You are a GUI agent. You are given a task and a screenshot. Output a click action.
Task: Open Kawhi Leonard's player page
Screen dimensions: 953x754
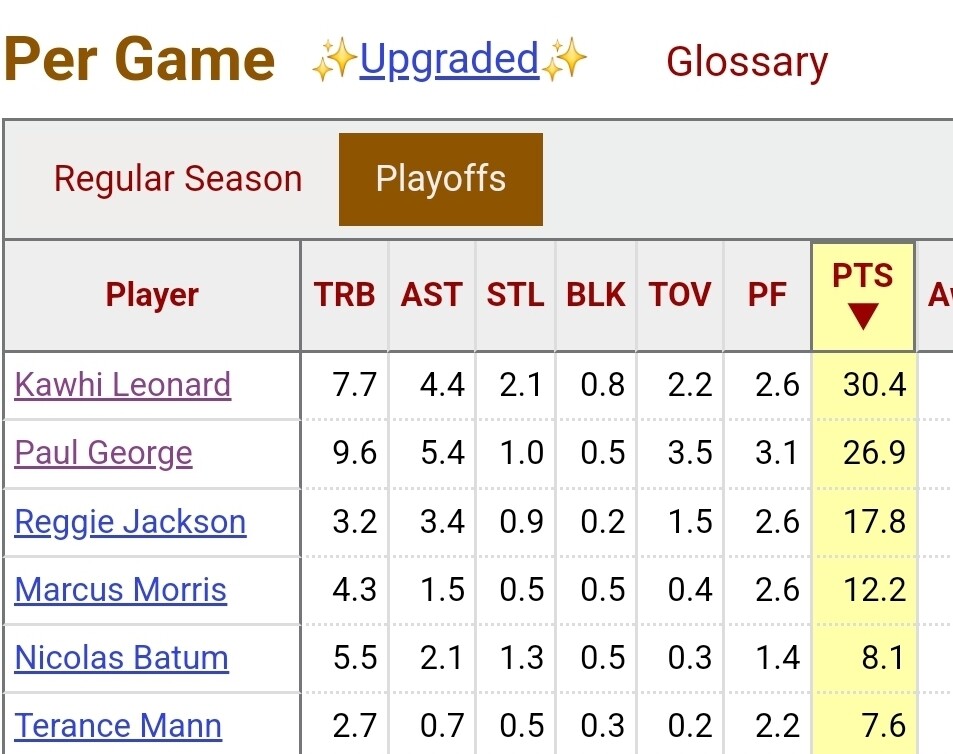[123, 385]
